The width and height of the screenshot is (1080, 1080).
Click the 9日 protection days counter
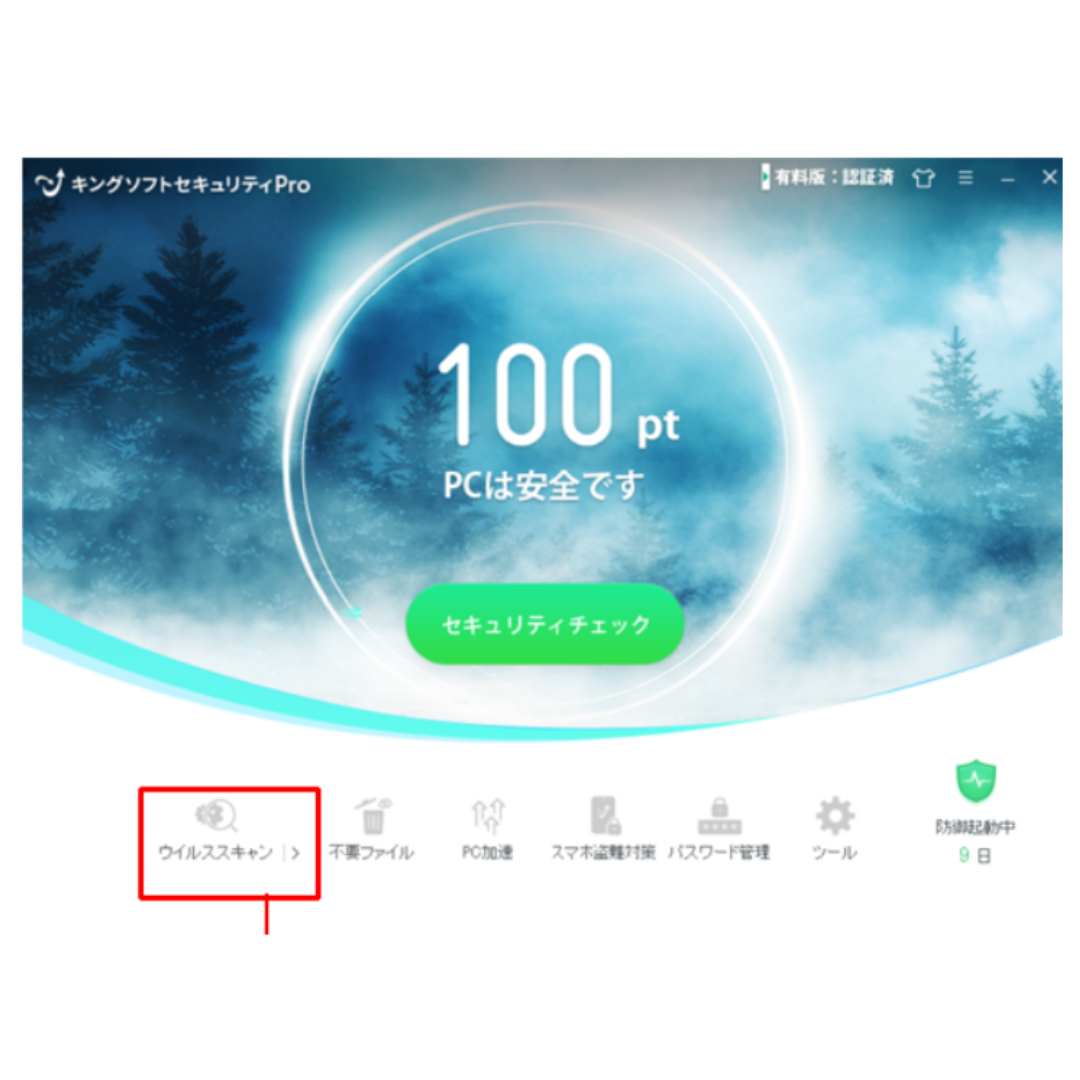[975, 855]
